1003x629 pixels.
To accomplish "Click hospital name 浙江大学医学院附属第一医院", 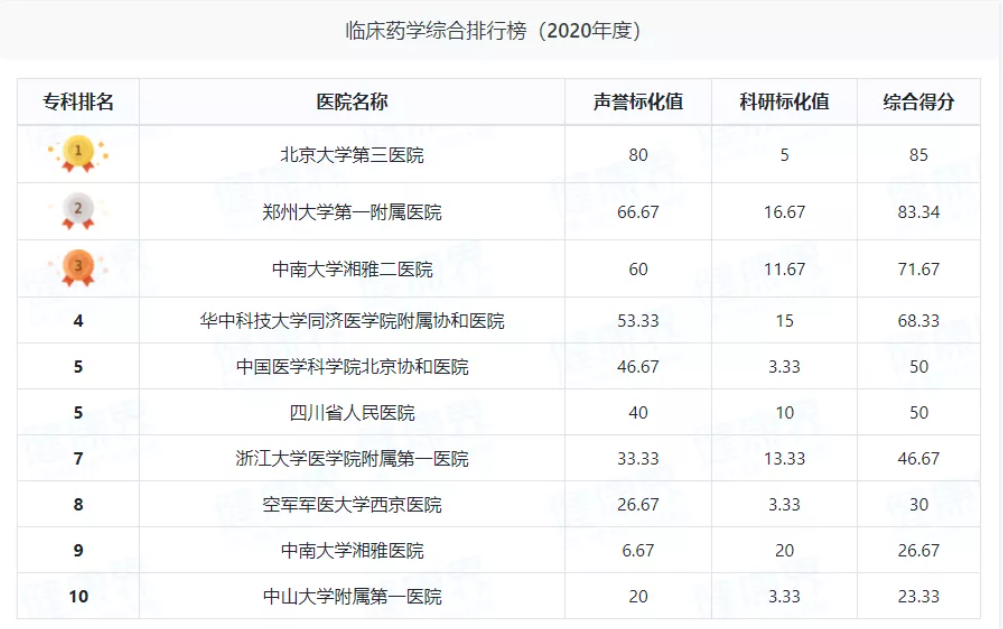I will 352,459.
